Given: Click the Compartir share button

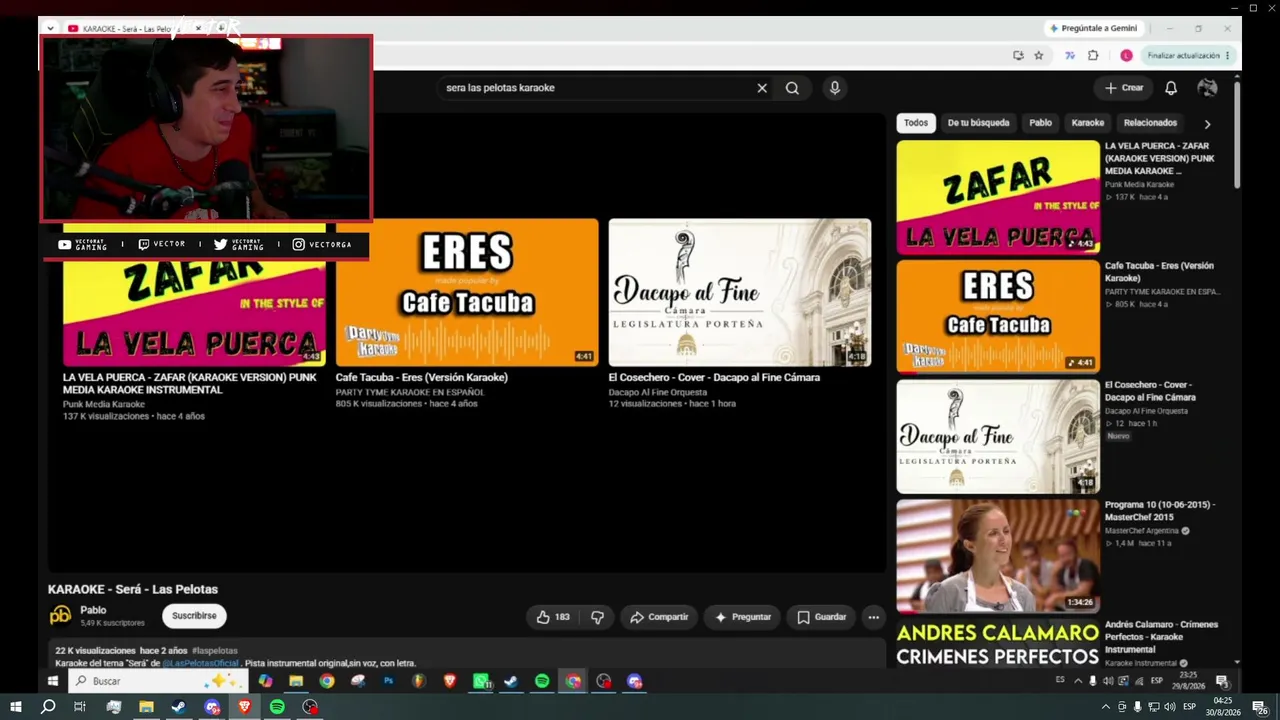Looking at the screenshot, I should (659, 617).
